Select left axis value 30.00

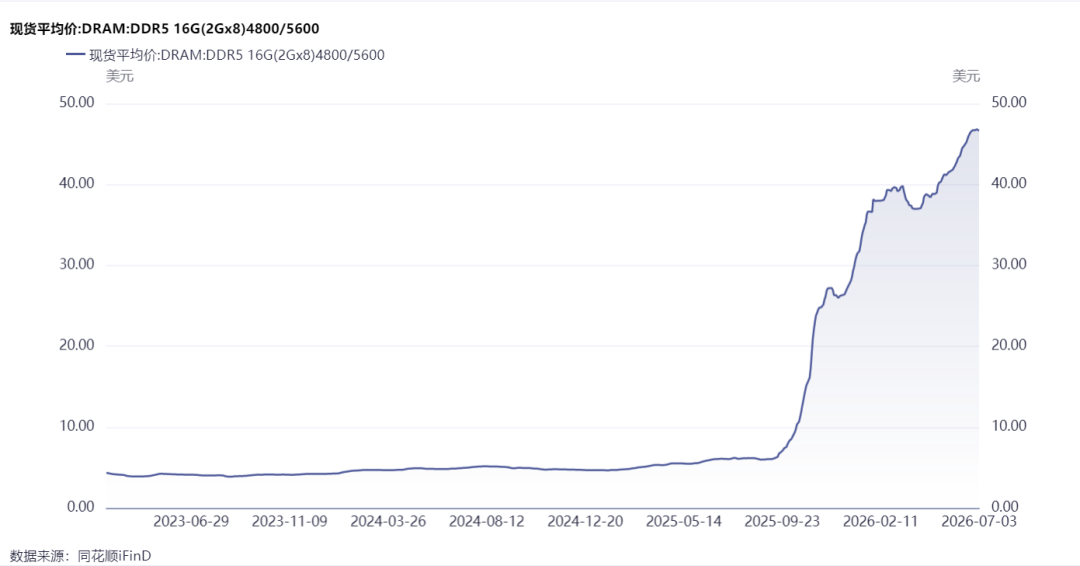76,264
